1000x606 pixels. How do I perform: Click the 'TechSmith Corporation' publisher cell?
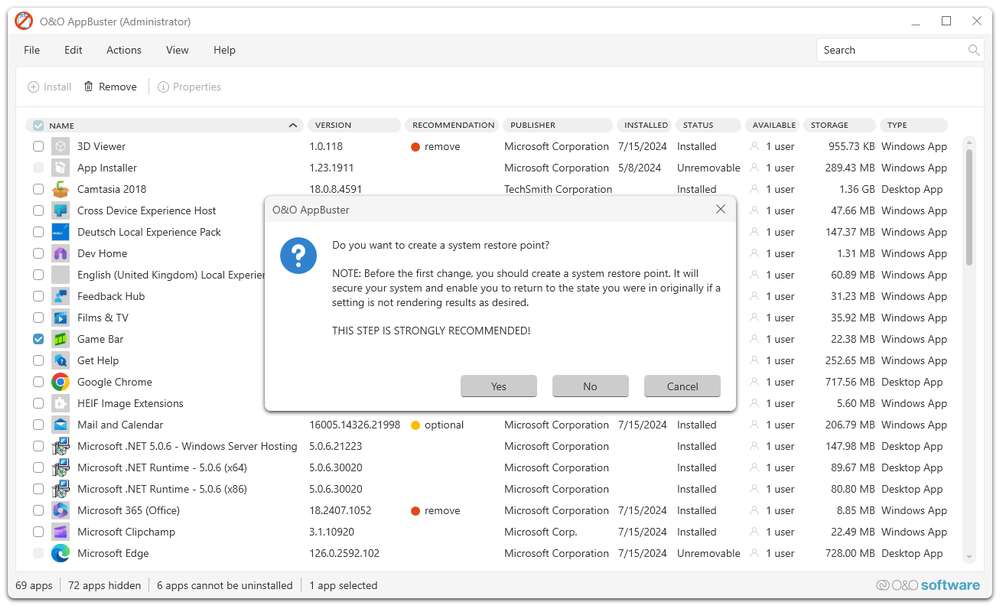[x=558, y=189]
